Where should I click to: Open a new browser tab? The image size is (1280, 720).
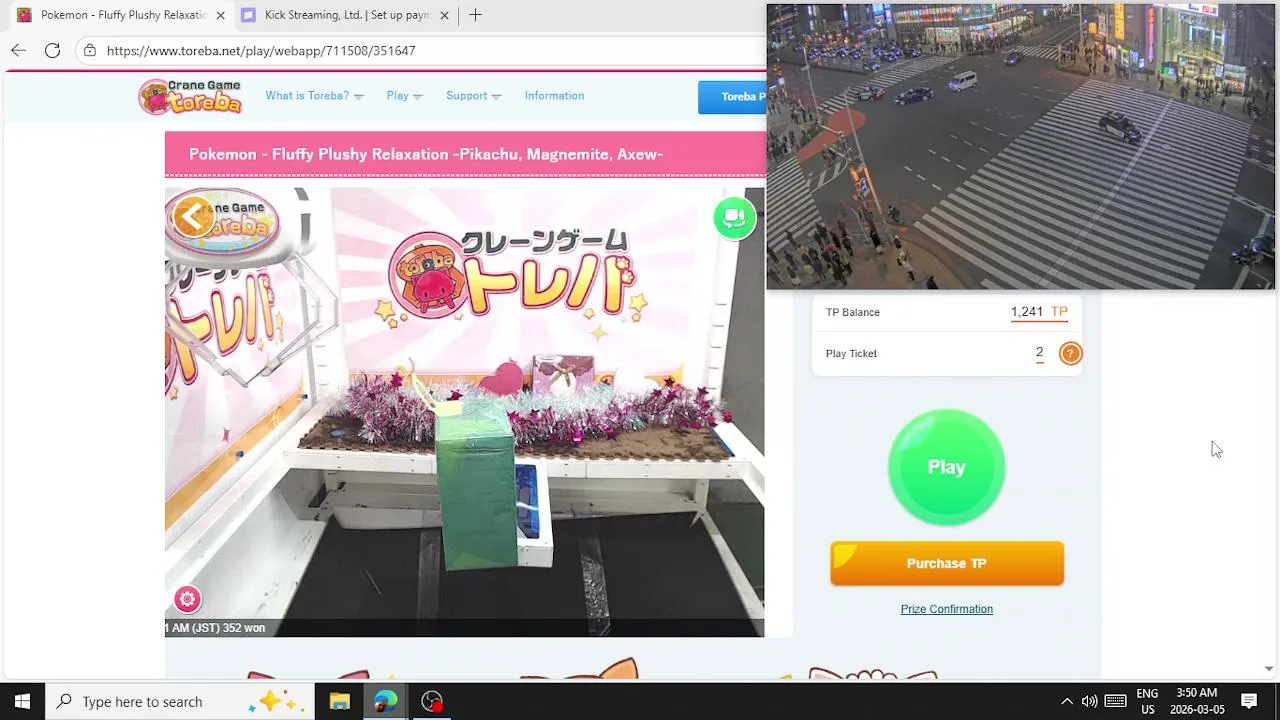[475, 15]
